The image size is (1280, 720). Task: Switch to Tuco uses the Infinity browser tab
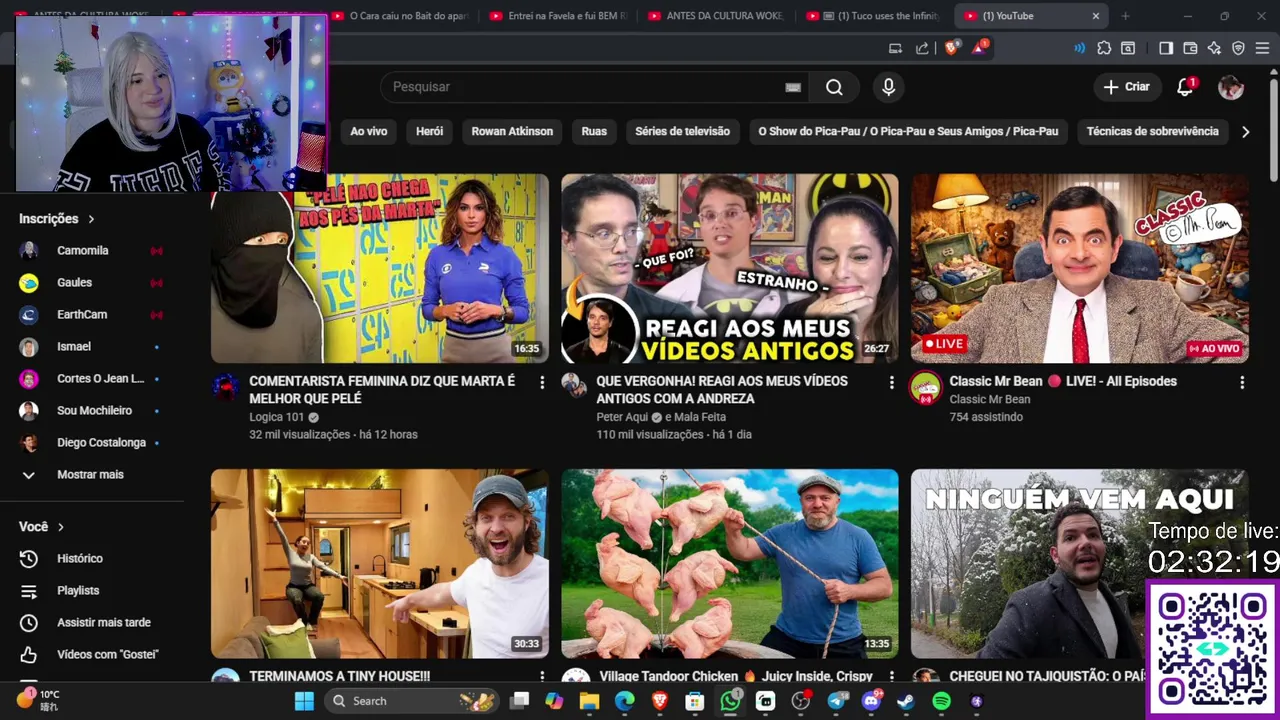tap(872, 16)
